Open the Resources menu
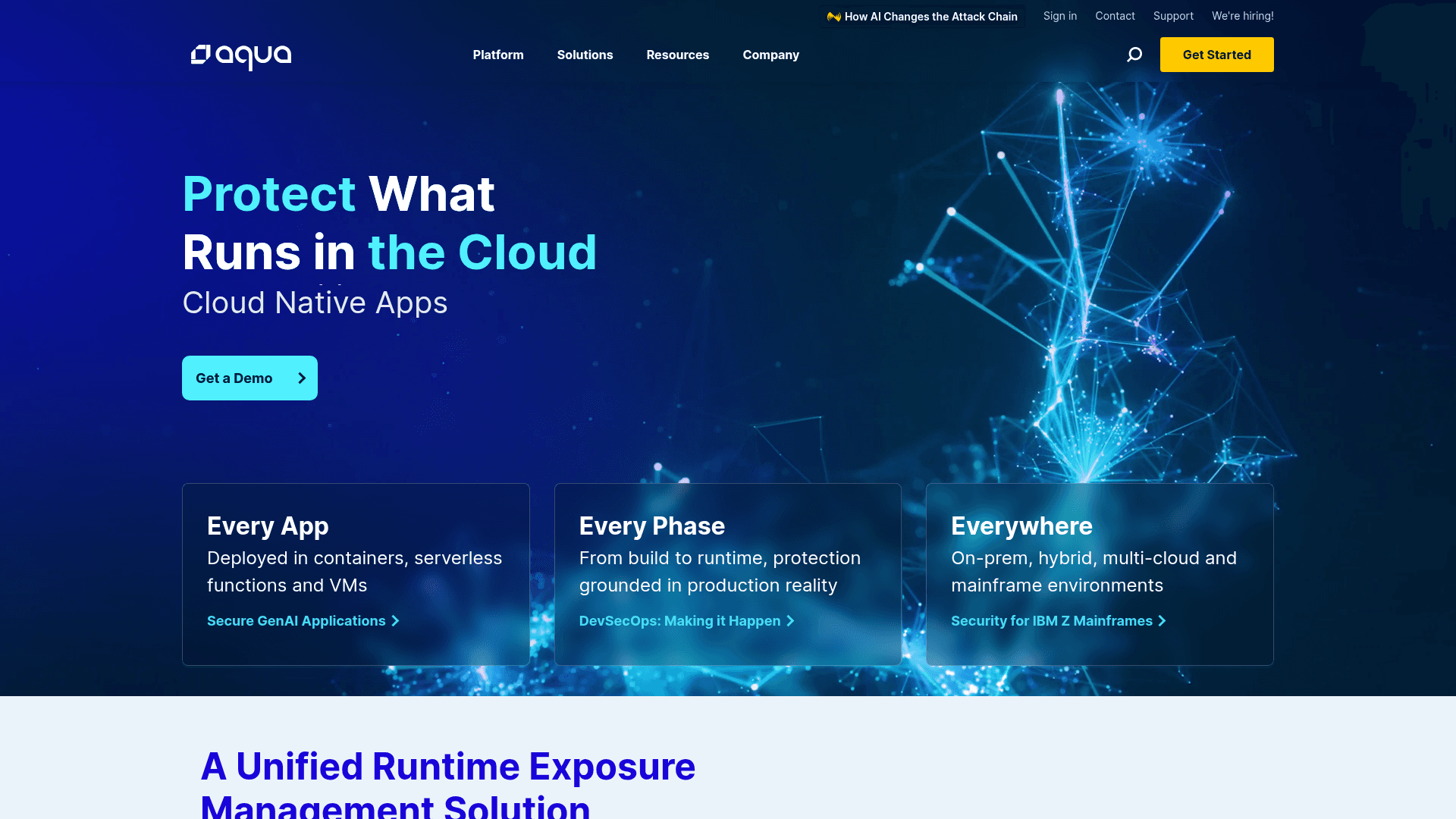This screenshot has height=819, width=1456. pos(678,55)
